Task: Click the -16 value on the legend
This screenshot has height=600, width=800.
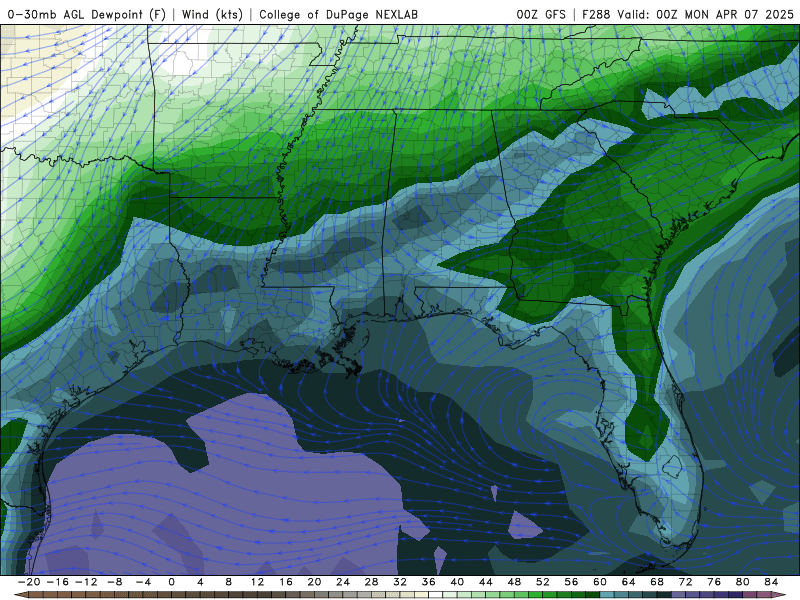Action: coord(57,582)
